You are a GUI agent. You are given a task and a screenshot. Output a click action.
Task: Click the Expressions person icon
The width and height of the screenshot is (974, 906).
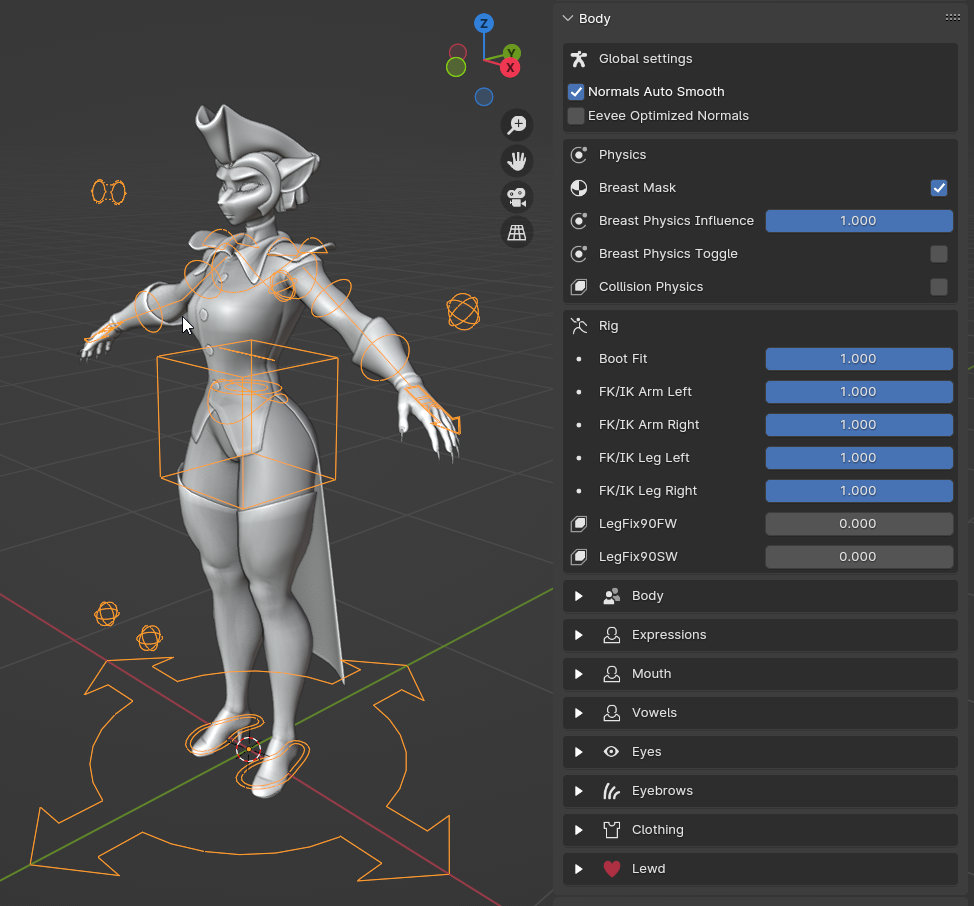point(612,635)
